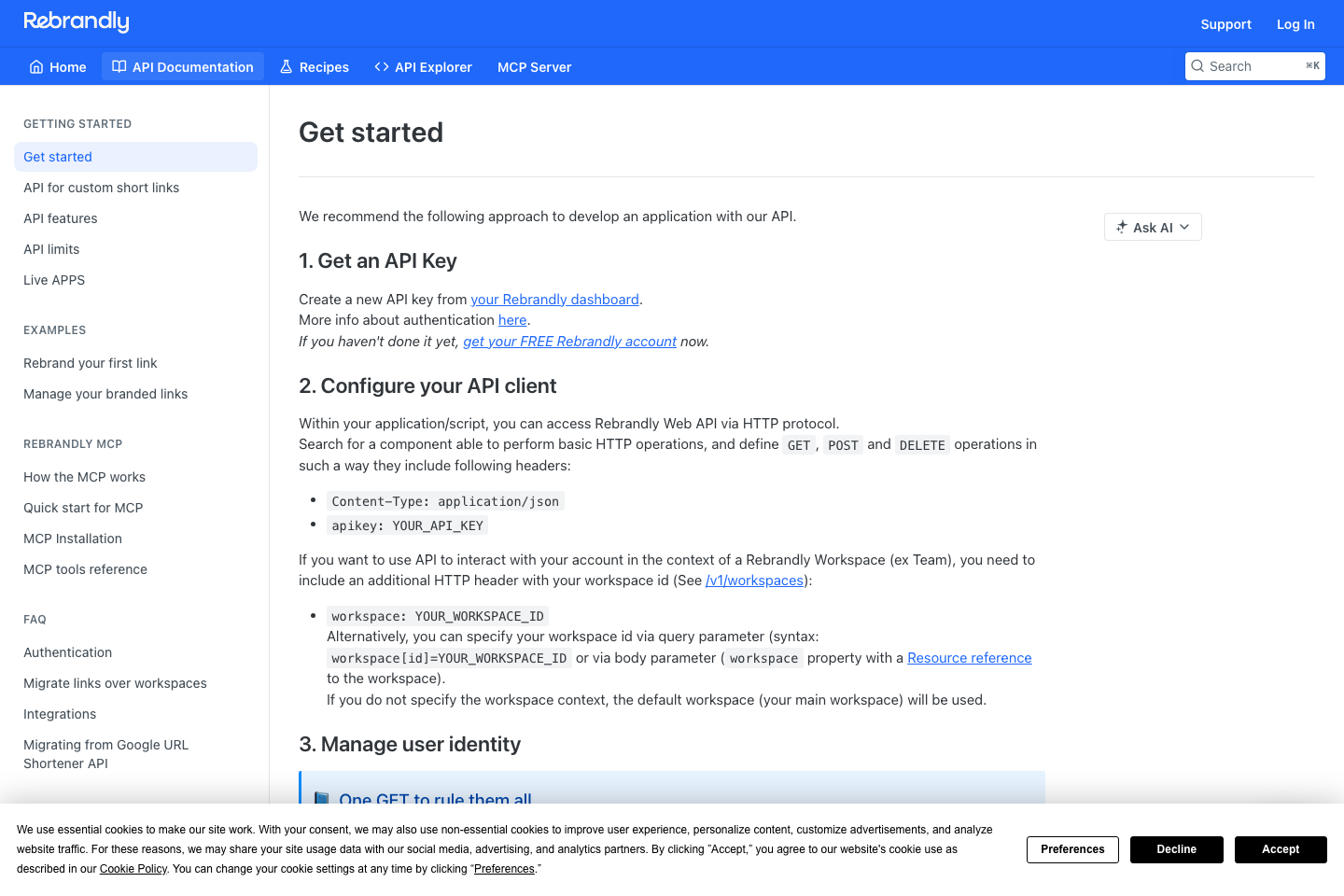Screen dimensions: 1344x896
Task: Expand the Ask AI dropdown chevron
Action: (1182, 227)
